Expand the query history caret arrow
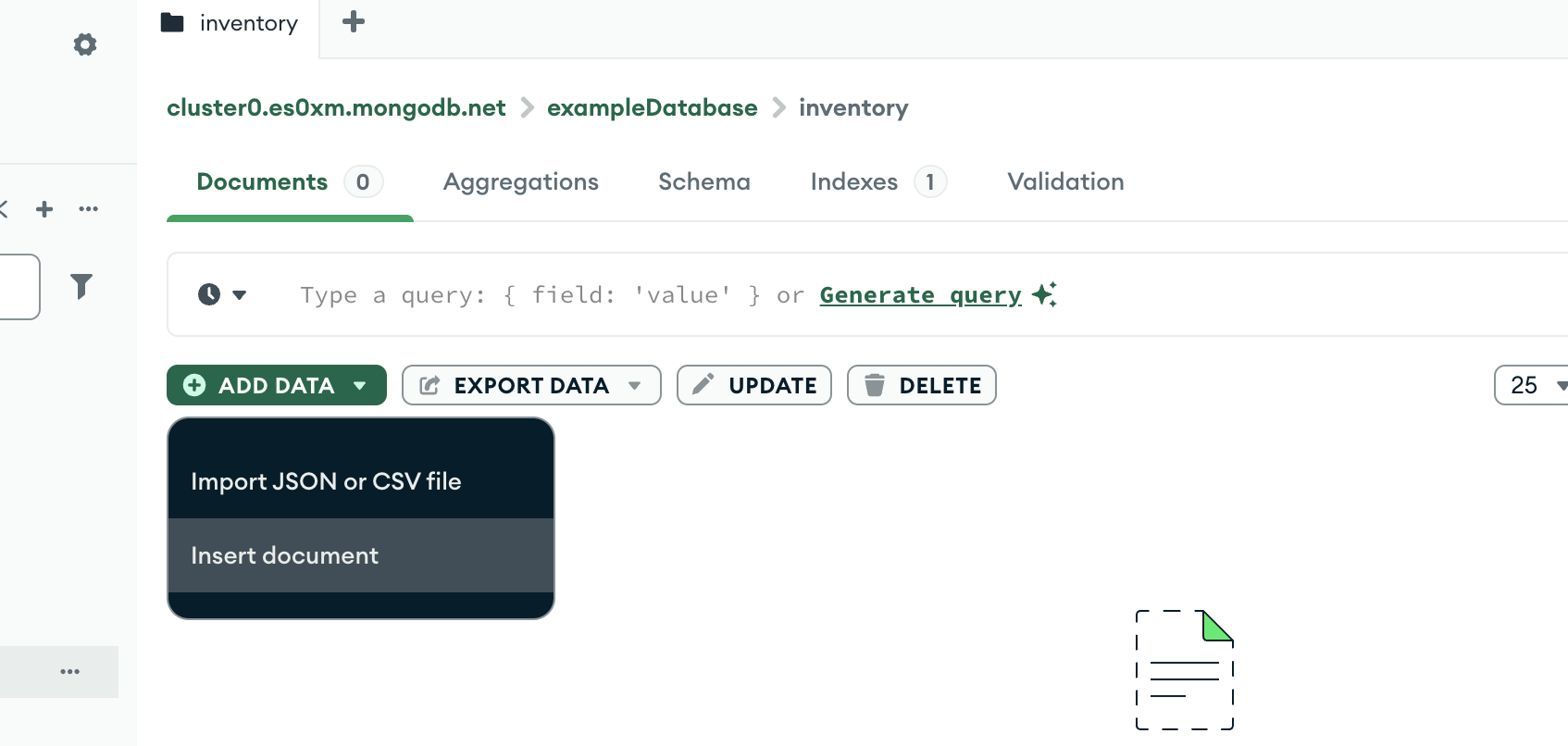The image size is (1568, 746). pyautogui.click(x=240, y=295)
